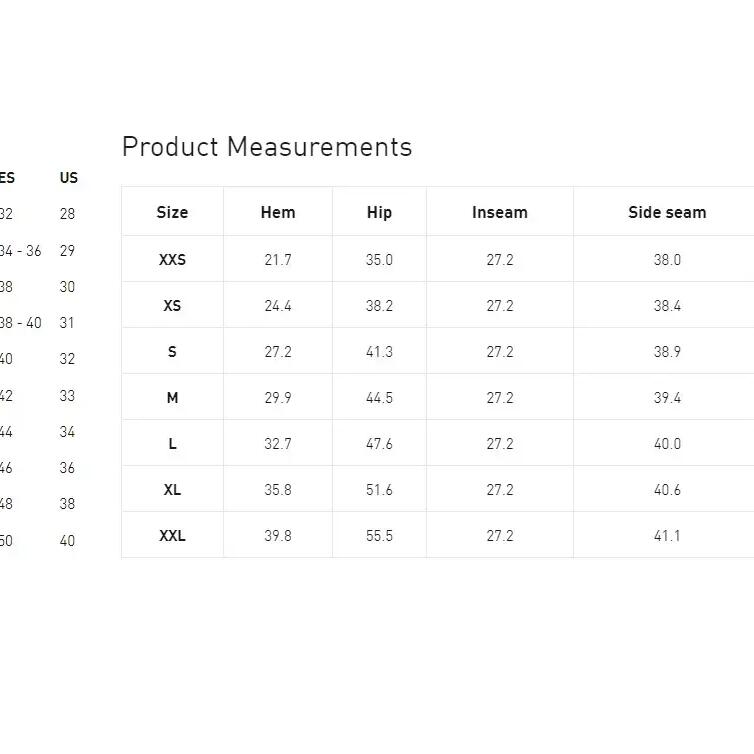Select the Hip column header
This screenshot has height=754, width=754.
pos(379,212)
